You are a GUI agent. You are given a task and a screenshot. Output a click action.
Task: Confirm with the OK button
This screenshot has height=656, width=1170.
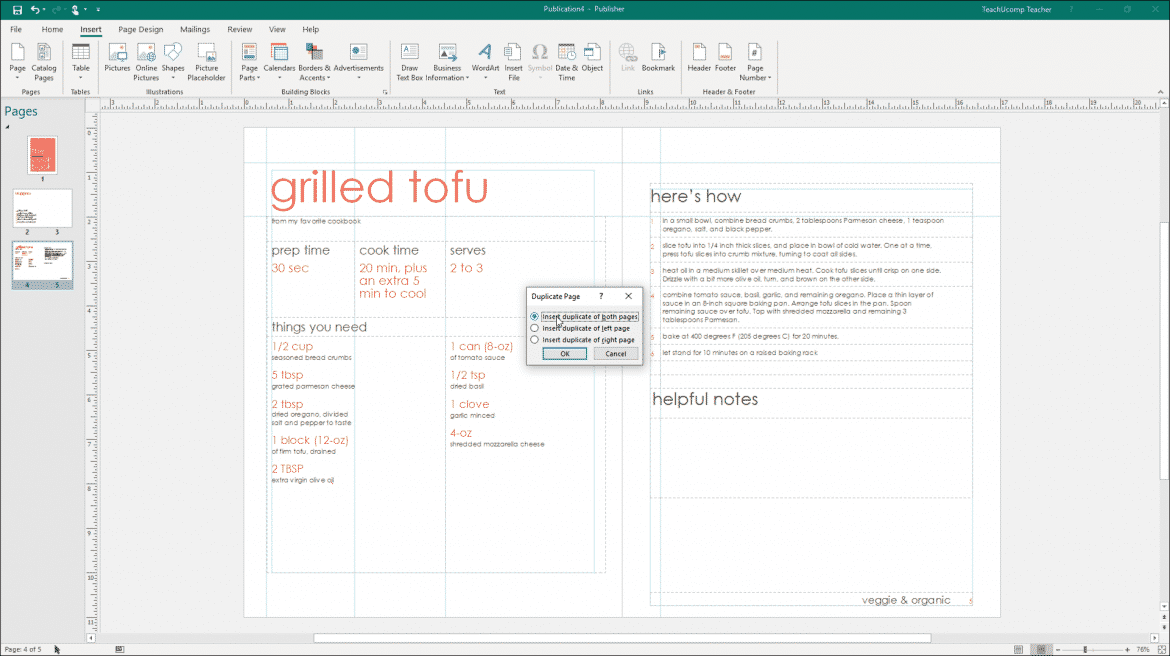(564, 353)
